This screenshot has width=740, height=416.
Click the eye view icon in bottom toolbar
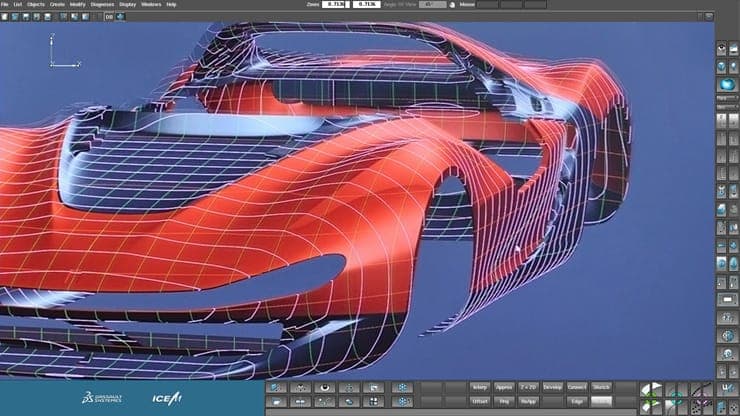tap(325, 388)
